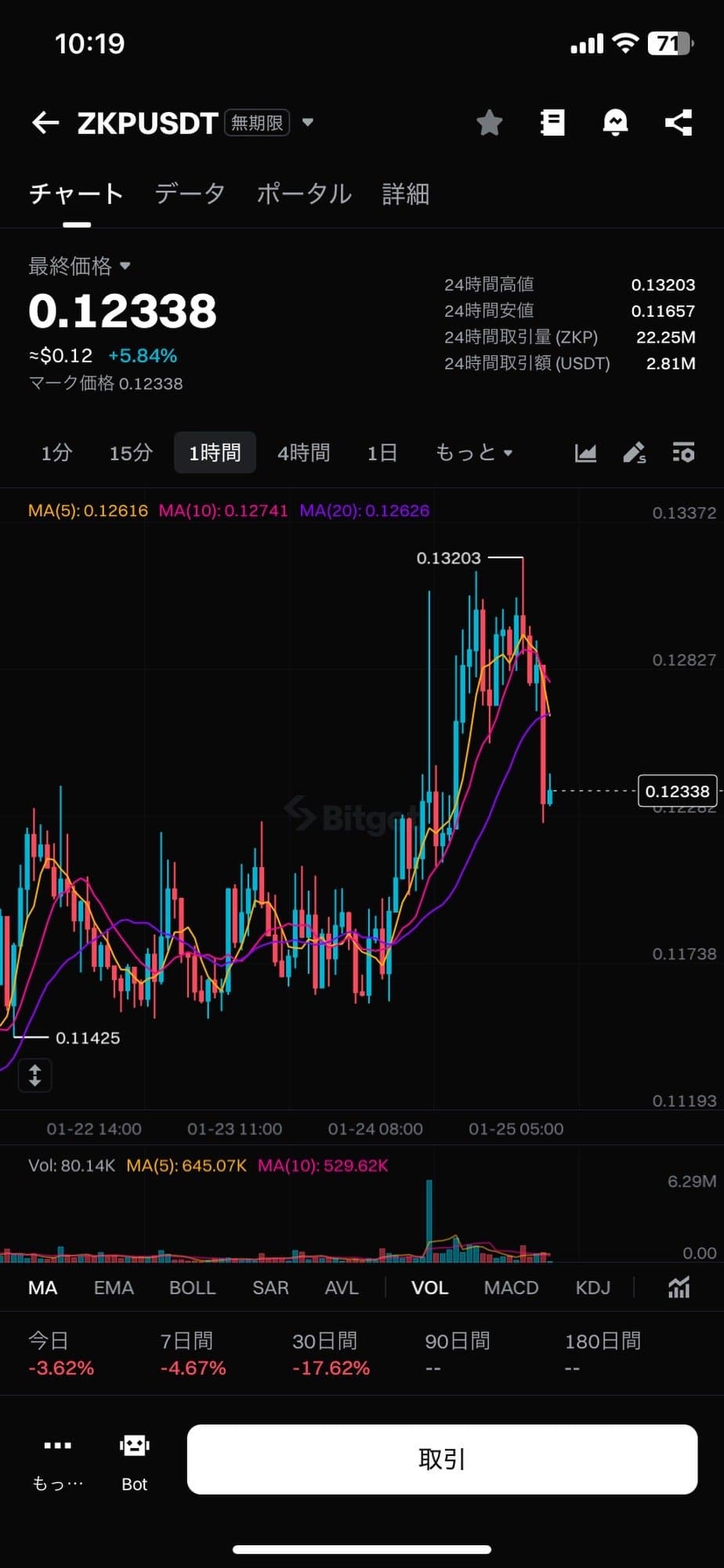
Task: Tap the chart vertical expand arrows button
Action: (35, 1075)
